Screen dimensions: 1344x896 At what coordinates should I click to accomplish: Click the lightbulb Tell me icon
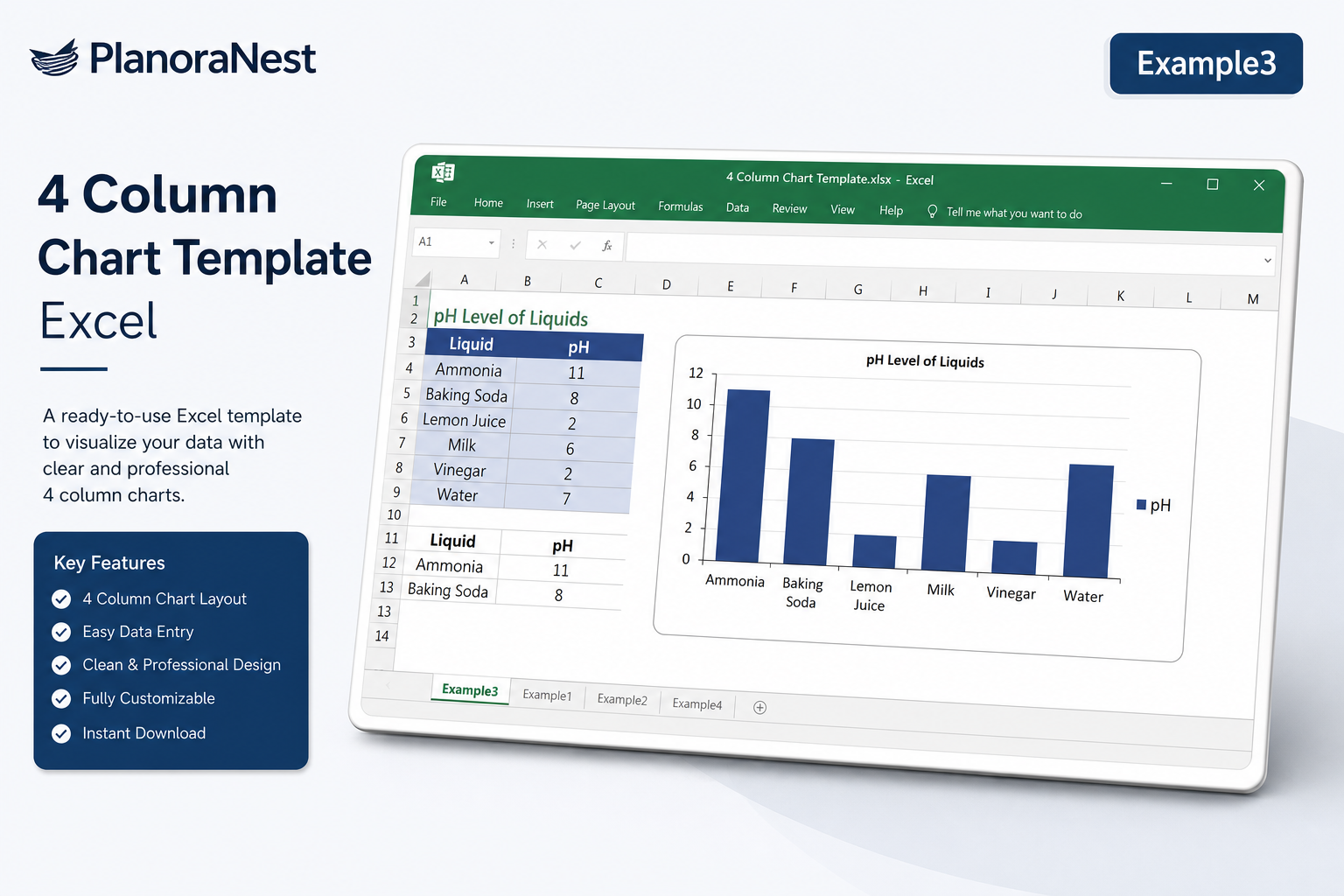coord(932,212)
